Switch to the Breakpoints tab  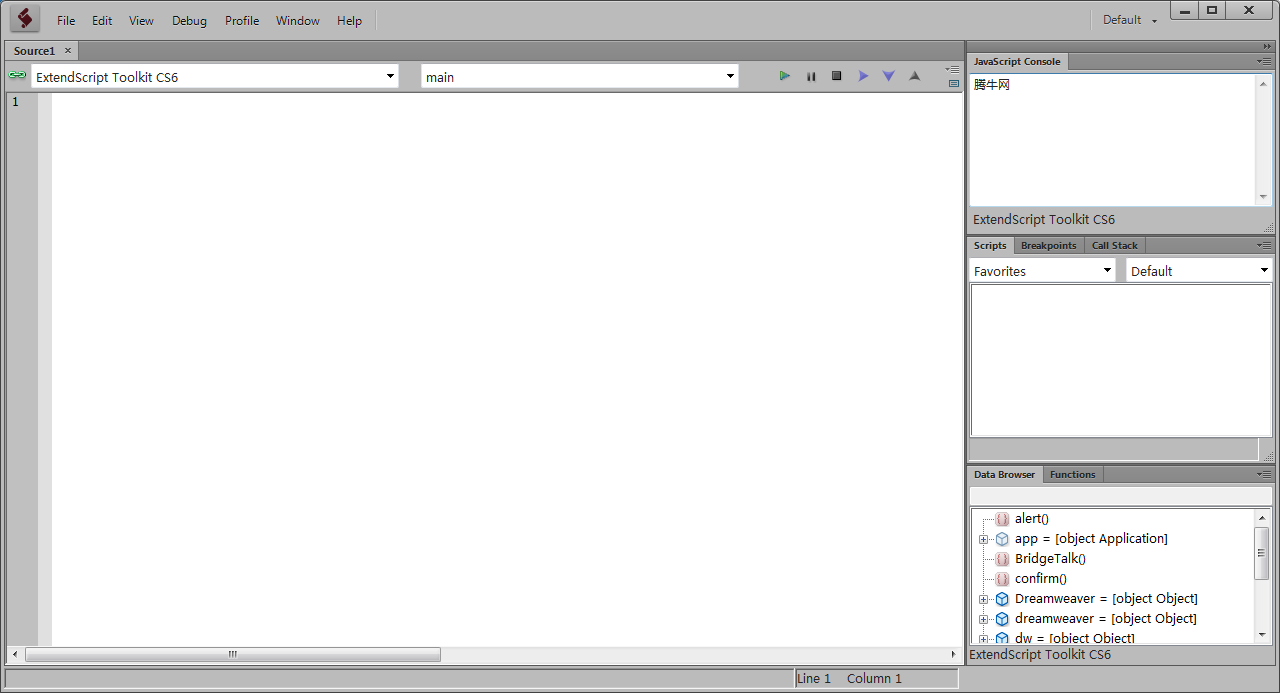[1048, 245]
